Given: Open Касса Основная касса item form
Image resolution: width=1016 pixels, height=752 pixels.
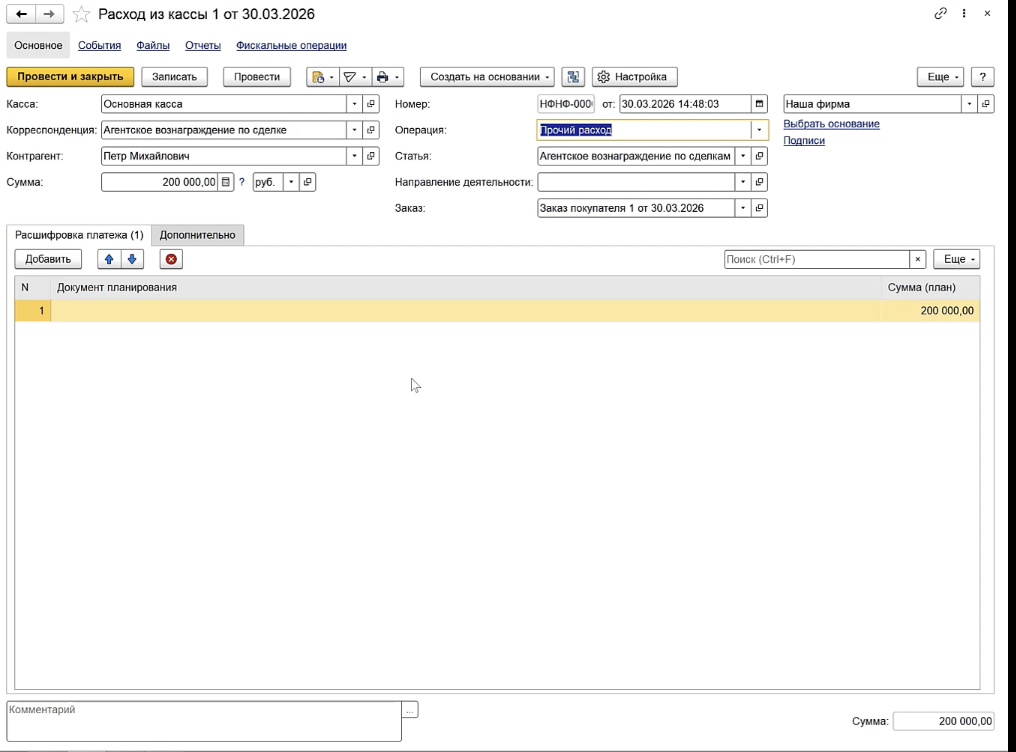Looking at the screenshot, I should click(371, 104).
